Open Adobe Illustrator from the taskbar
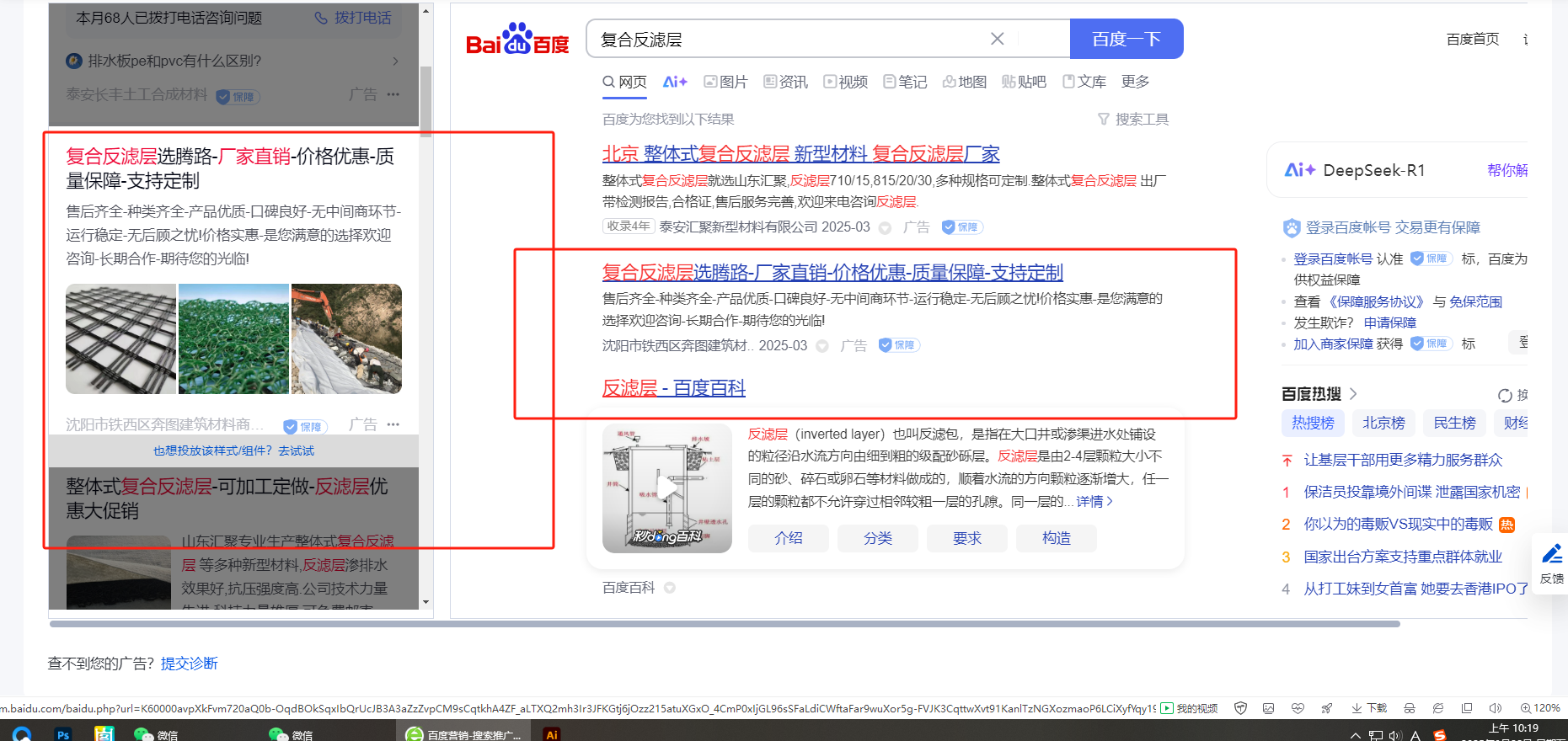Screen dimensions: 1568x741 [552, 734]
